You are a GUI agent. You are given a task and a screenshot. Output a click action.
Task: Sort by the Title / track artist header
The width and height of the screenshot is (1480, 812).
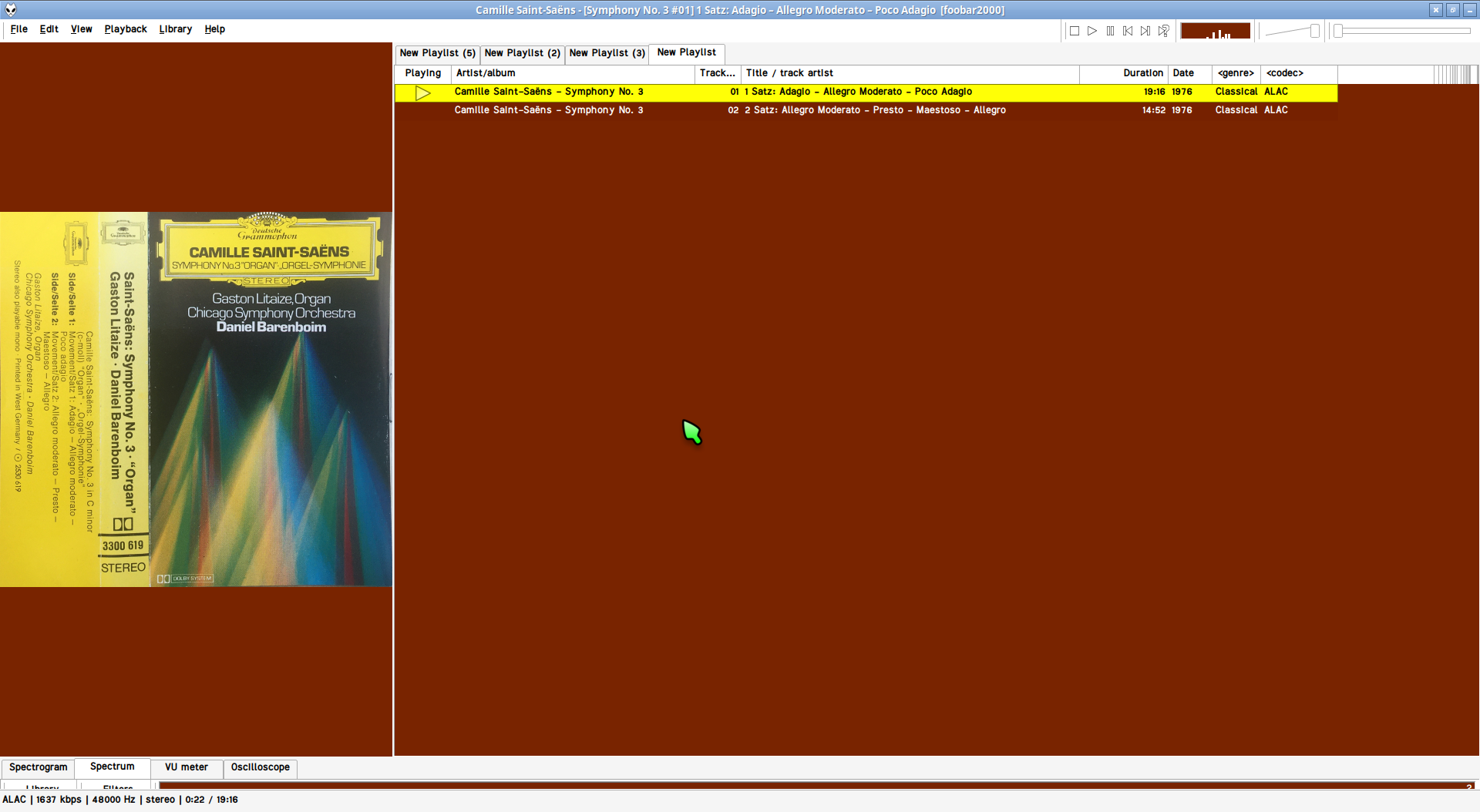910,73
